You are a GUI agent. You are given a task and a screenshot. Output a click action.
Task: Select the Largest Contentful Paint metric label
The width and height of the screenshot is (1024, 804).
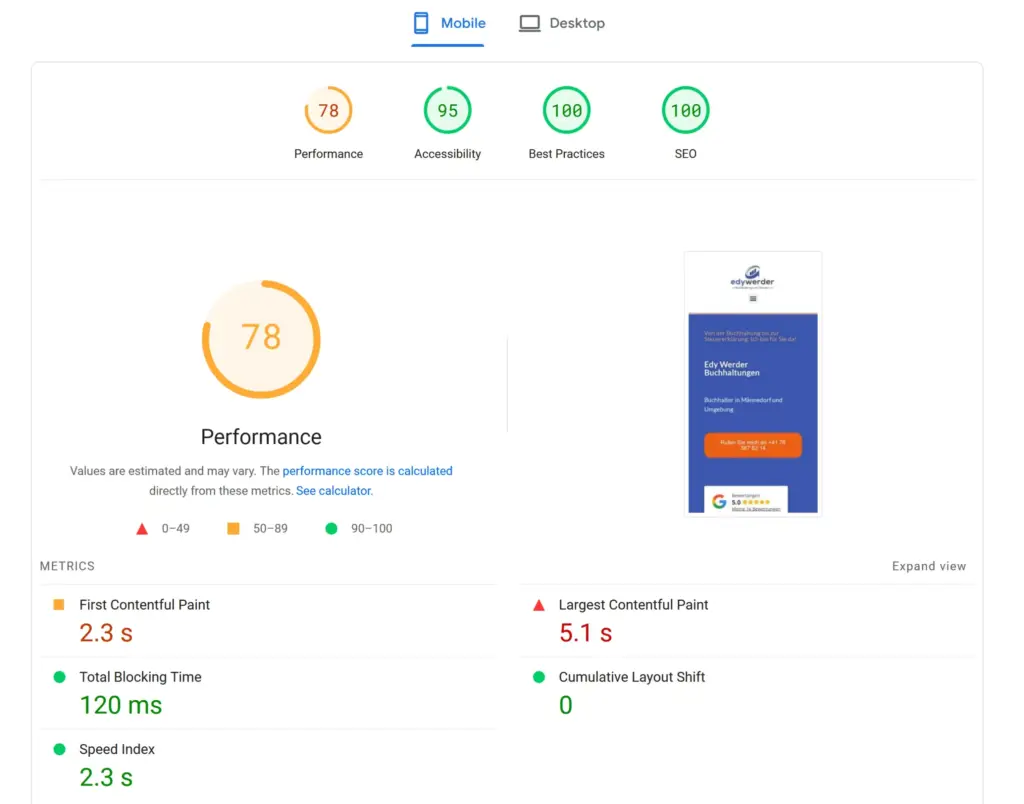[x=633, y=605]
